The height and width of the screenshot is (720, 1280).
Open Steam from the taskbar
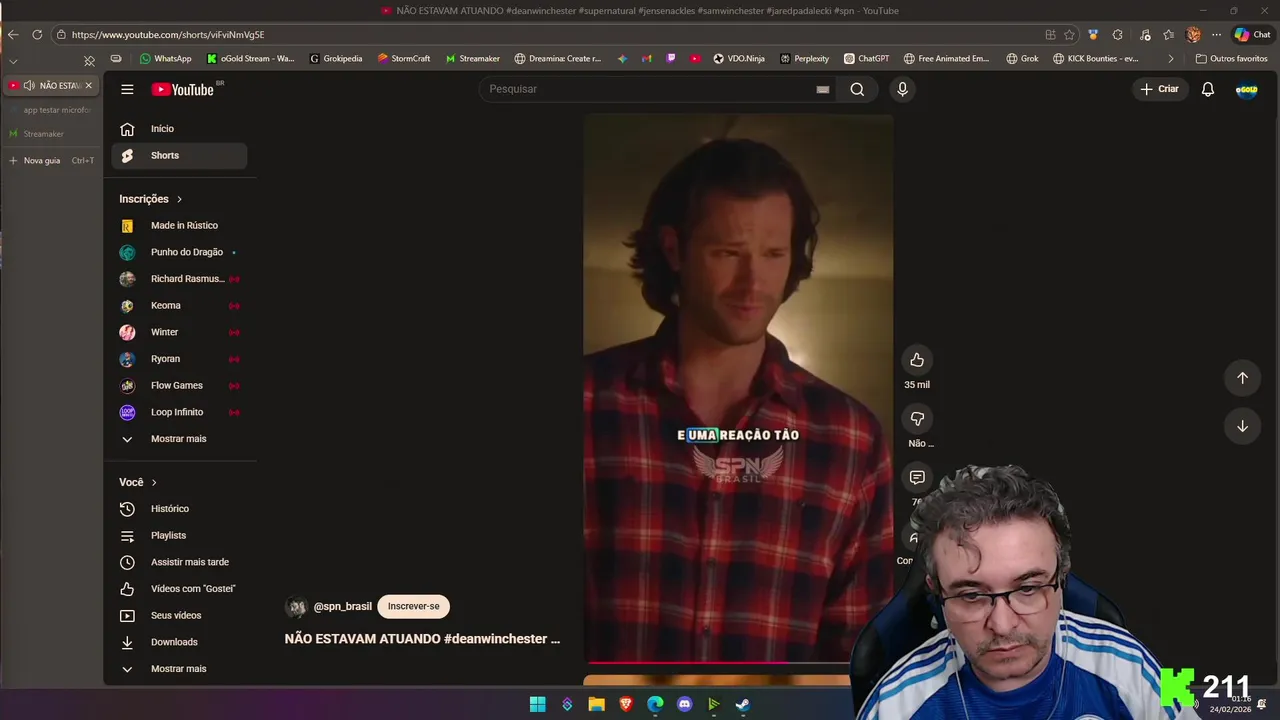pyautogui.click(x=743, y=704)
